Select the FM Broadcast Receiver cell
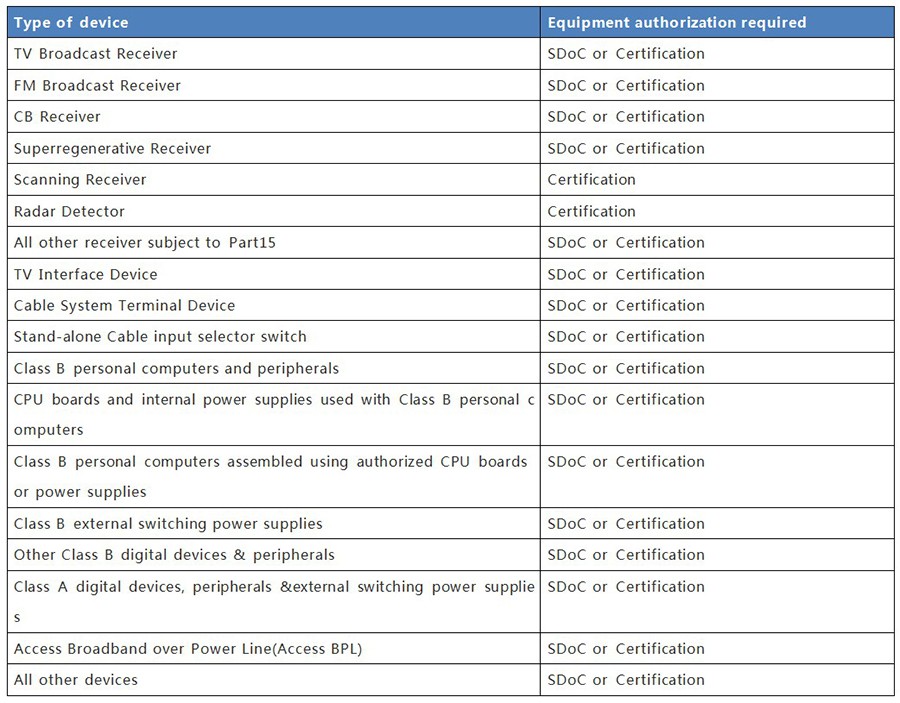Viewport: 900px width, 703px height. point(98,86)
